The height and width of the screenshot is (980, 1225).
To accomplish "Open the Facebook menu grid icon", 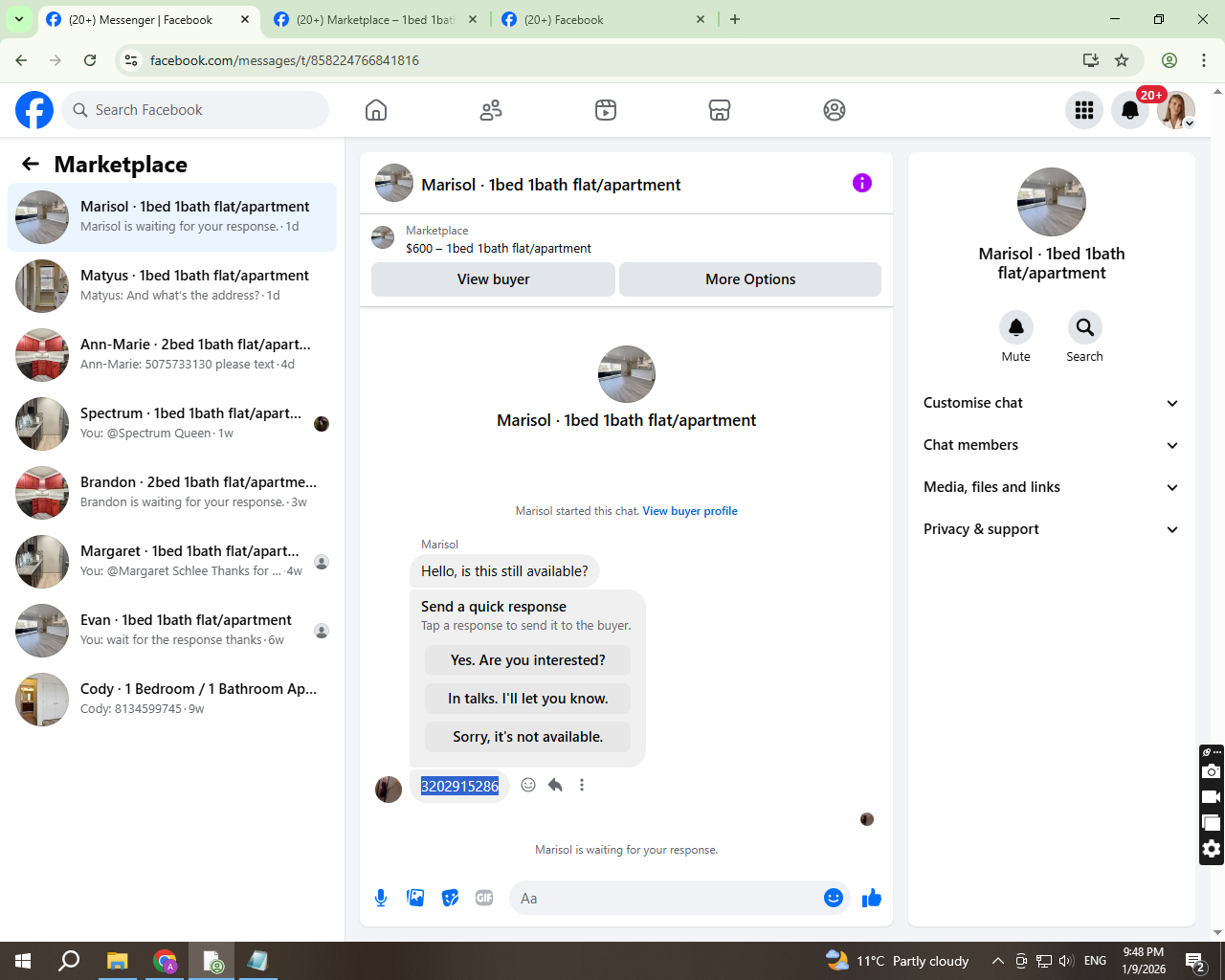I will (1084, 110).
